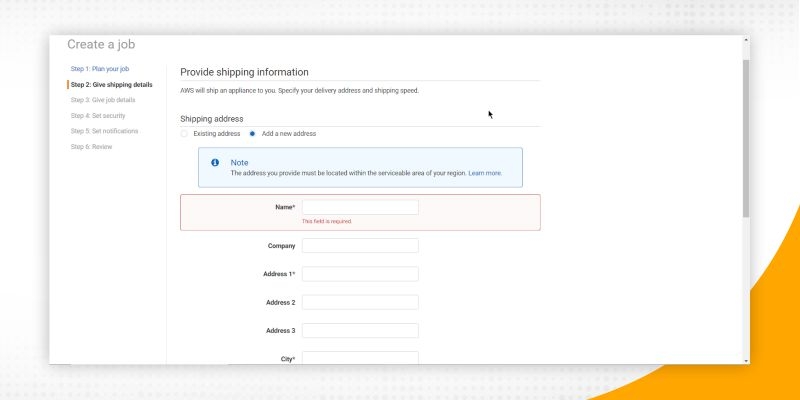This screenshot has width=800, height=400.
Task: Select Step 2: Give shipping details
Action: coord(111,84)
